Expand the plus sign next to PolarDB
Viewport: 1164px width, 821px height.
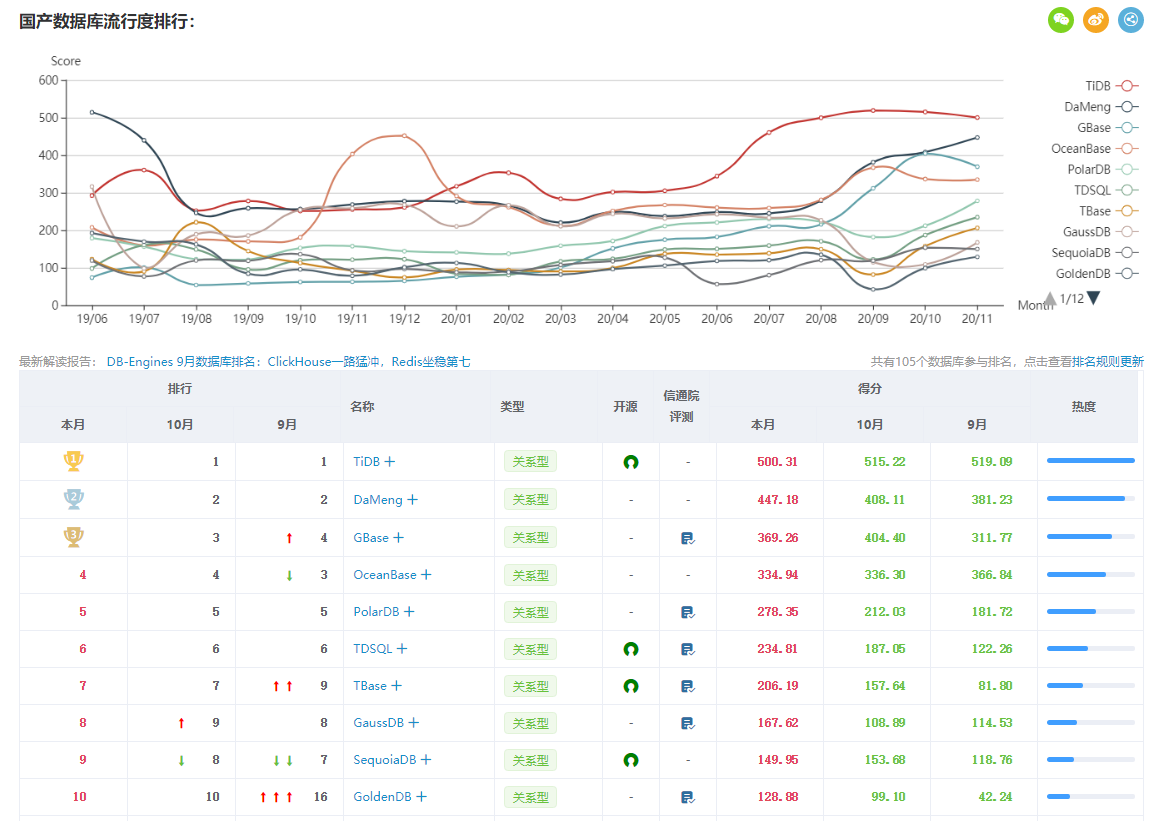409,612
